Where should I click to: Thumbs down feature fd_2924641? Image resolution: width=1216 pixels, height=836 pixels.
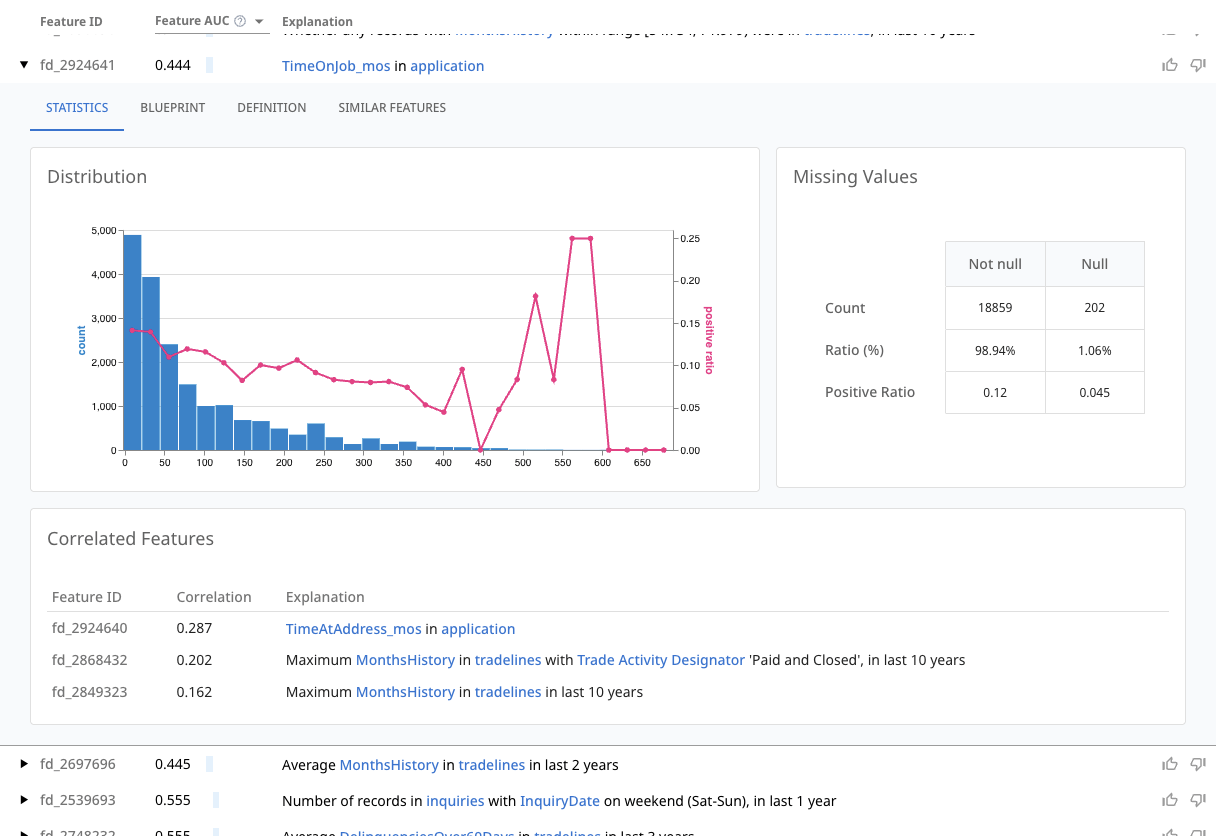coord(1197,66)
